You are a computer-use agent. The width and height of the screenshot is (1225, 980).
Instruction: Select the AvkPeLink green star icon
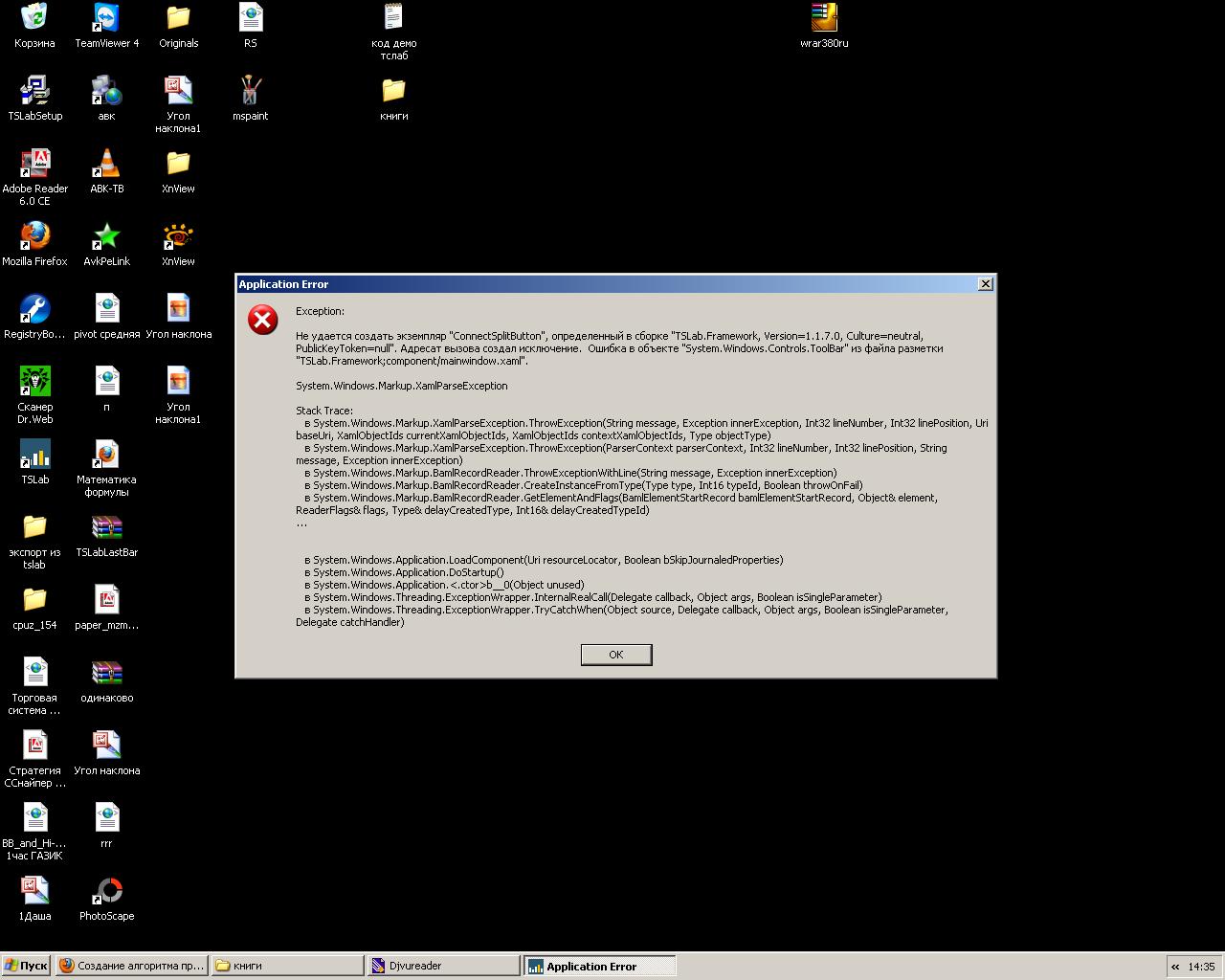tap(106, 244)
